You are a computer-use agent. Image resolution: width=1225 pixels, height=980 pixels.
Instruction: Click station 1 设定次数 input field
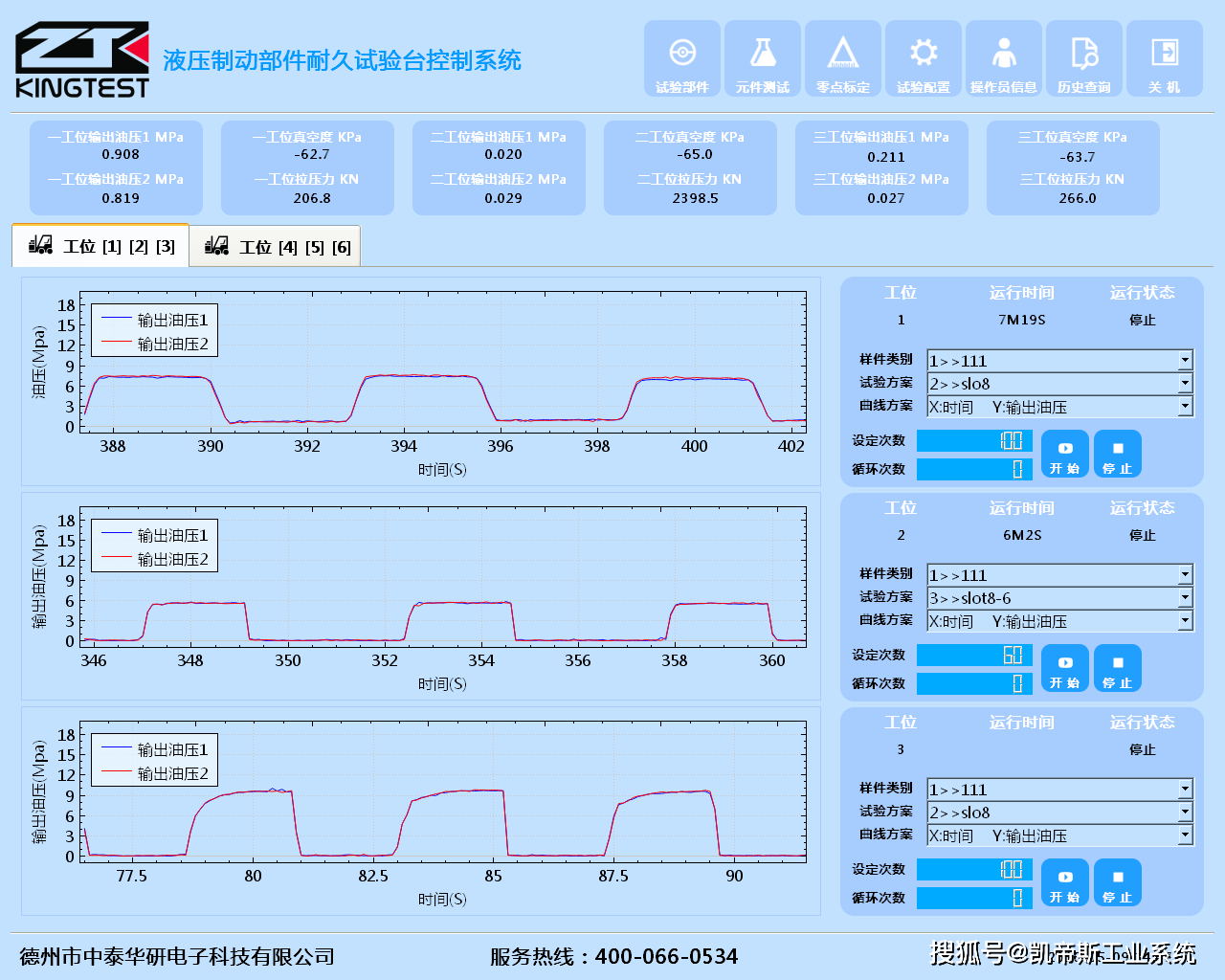(974, 440)
